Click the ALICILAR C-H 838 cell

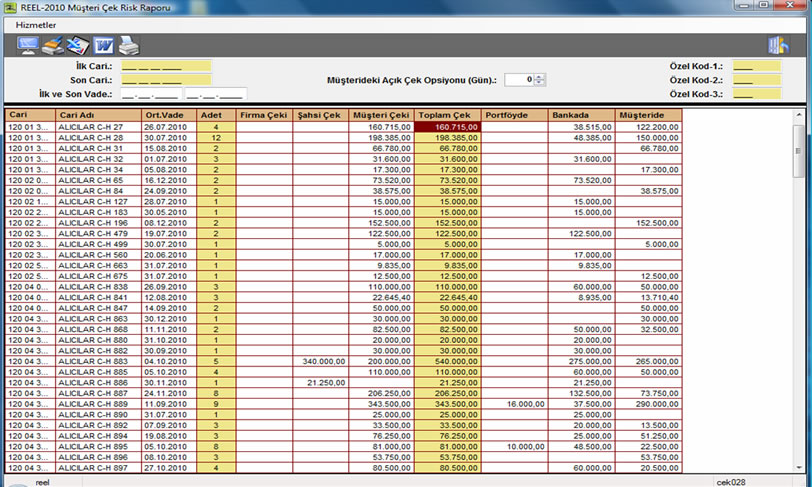pos(98,287)
